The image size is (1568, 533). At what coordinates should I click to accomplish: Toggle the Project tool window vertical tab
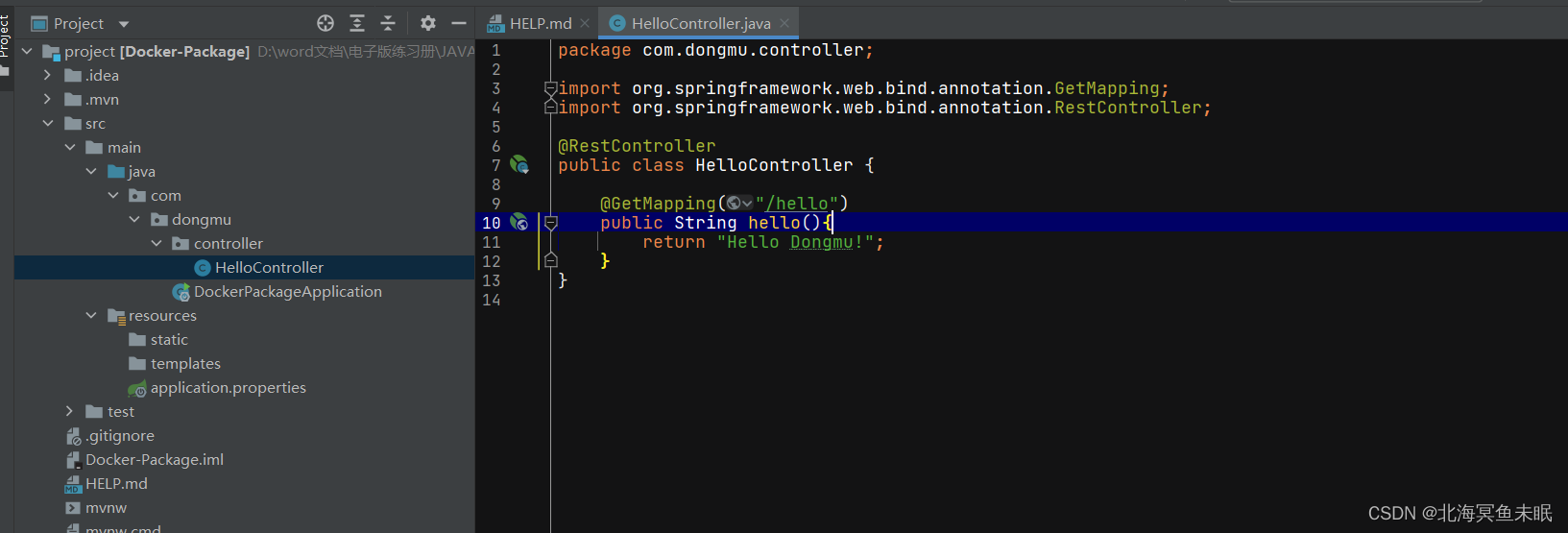click(5, 36)
